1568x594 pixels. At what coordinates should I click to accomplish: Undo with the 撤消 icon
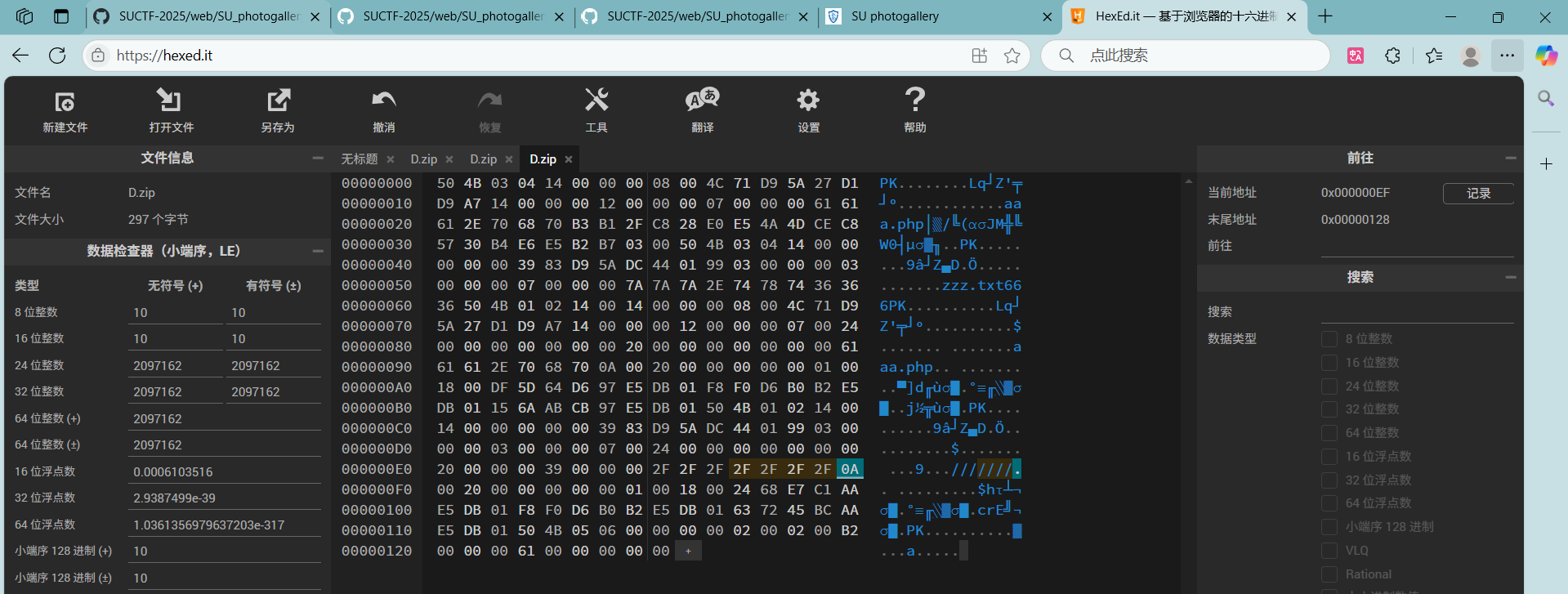(383, 100)
